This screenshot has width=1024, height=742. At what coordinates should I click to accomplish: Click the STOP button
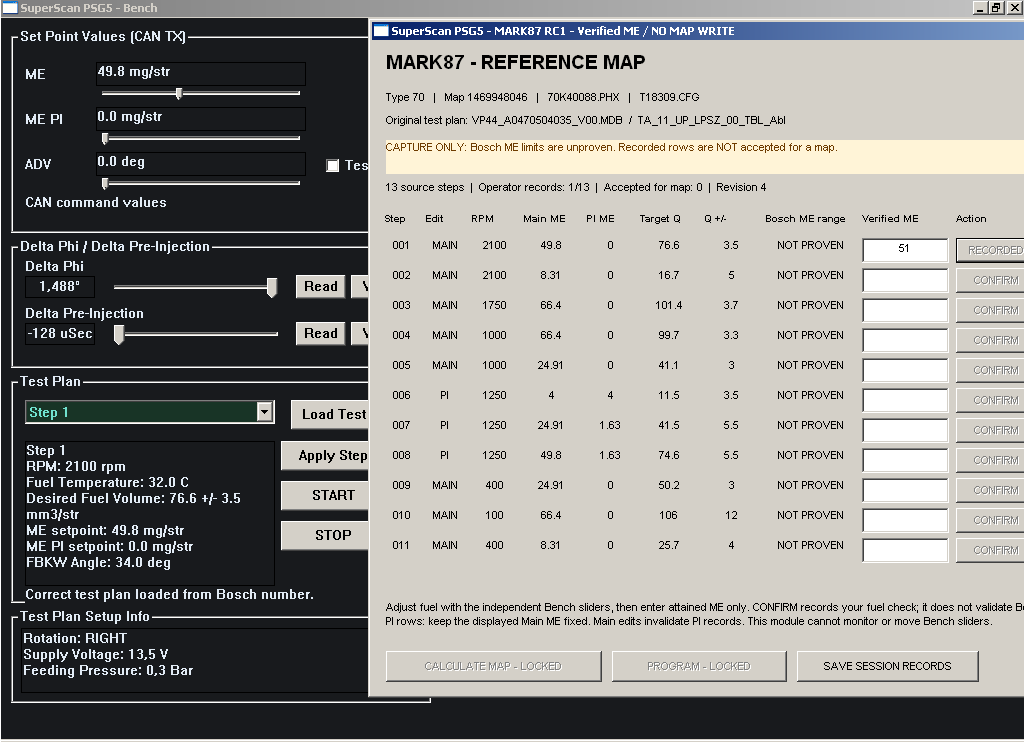pos(326,535)
